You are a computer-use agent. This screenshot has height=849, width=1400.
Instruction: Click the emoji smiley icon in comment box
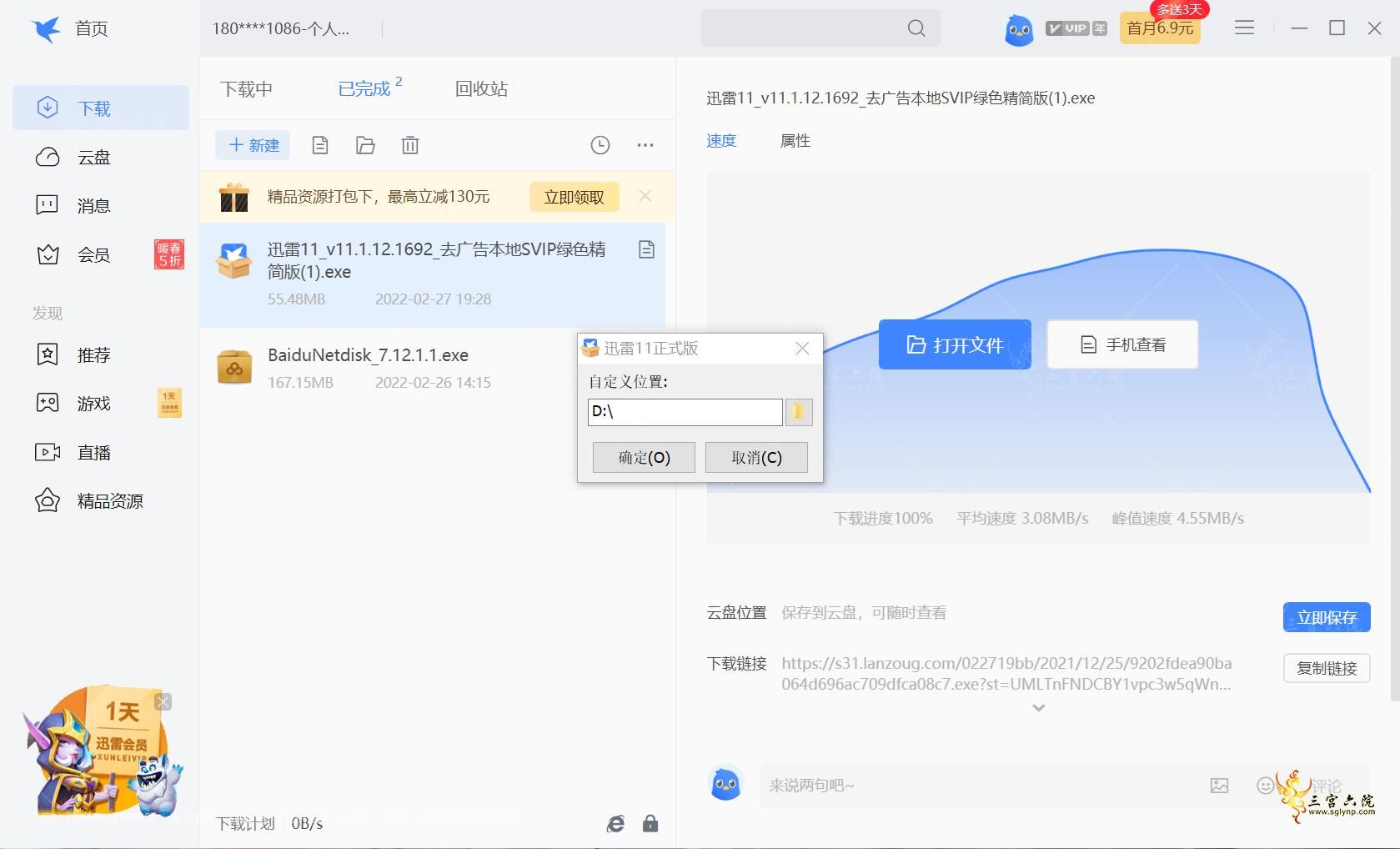[1265, 786]
